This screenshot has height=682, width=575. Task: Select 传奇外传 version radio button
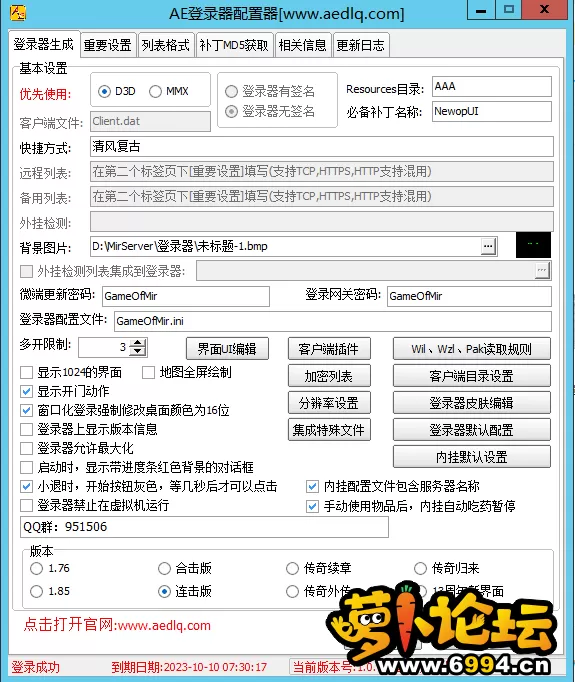tap(292, 592)
